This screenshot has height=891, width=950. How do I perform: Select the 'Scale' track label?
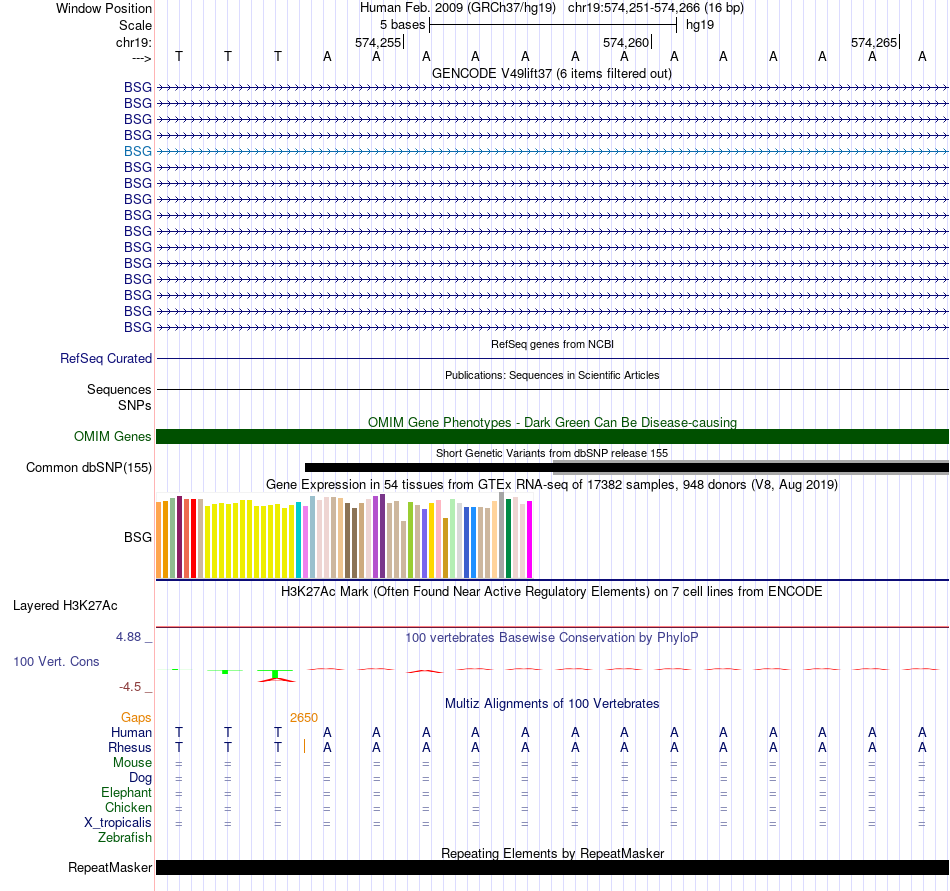click(x=135, y=25)
